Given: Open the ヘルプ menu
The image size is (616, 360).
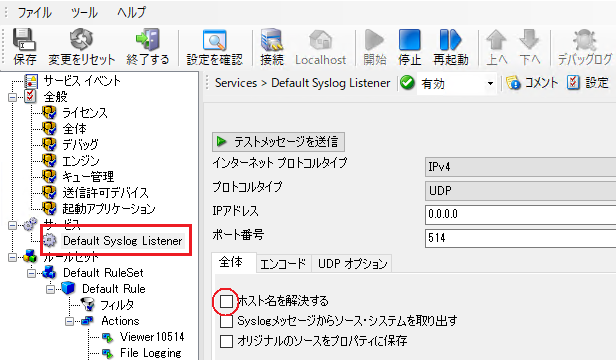Looking at the screenshot, I should pyautogui.click(x=131, y=13).
